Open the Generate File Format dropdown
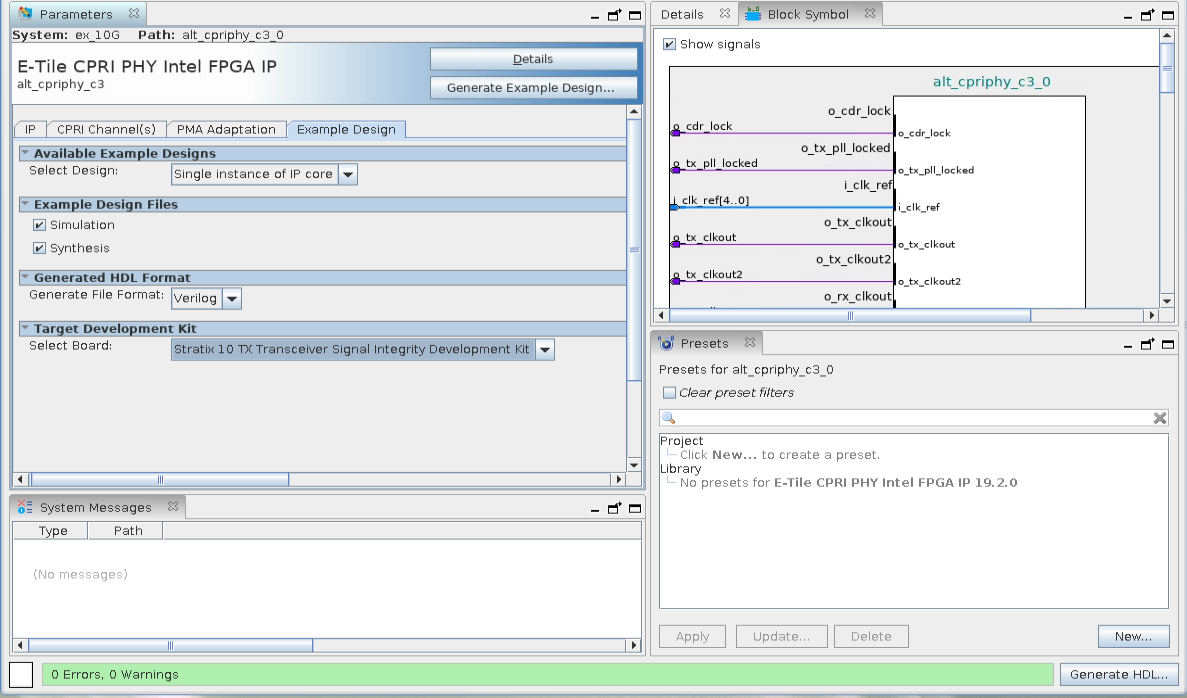The image size is (1187, 698). 232,298
